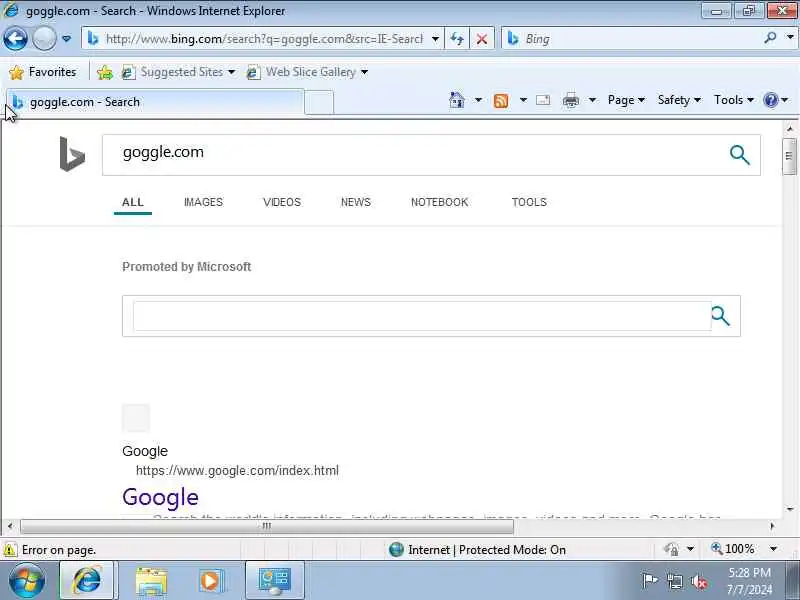Expand the Home button dropdown arrow

click(478, 100)
